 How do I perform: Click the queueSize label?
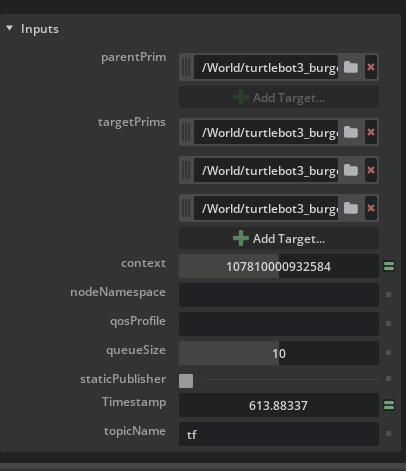point(136,350)
